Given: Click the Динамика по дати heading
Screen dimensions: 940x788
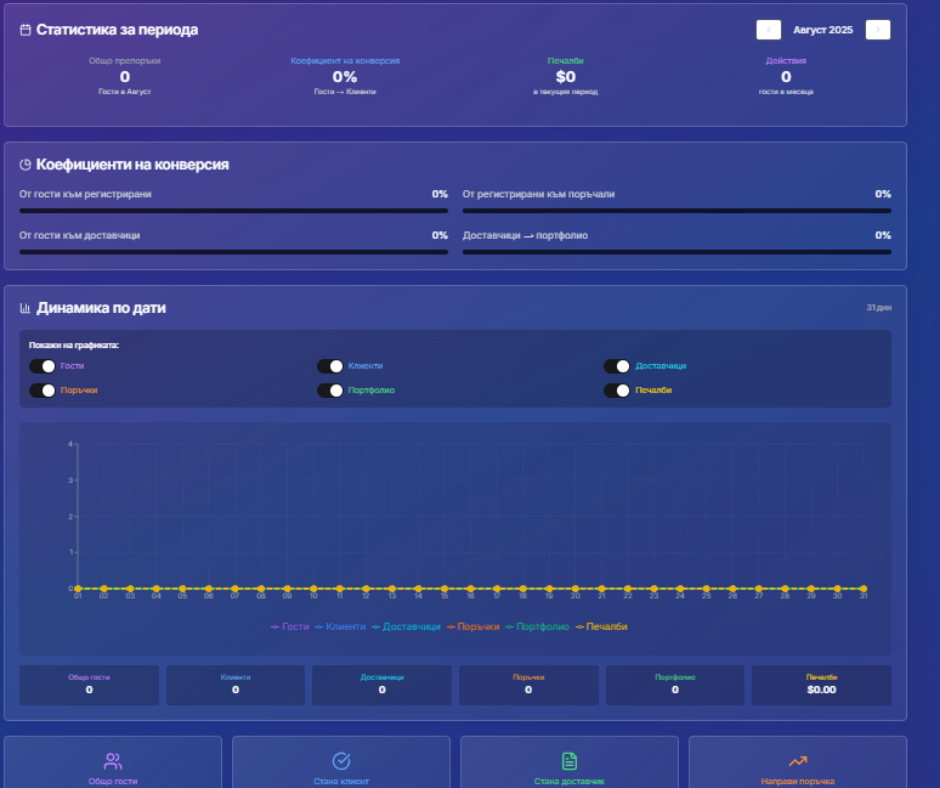Looking at the screenshot, I should point(101,308).
